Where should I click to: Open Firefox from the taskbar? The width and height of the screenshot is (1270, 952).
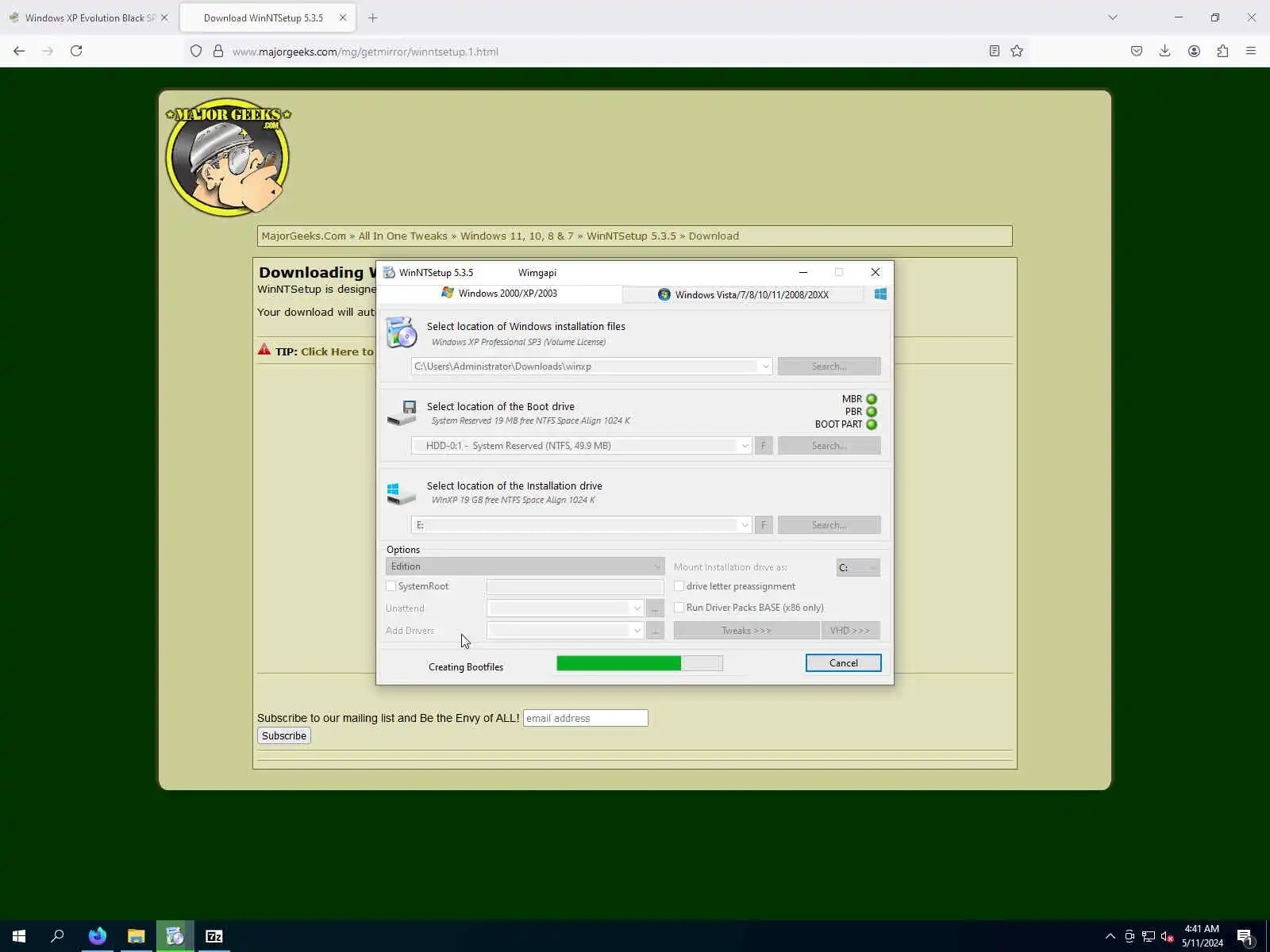pos(98,936)
